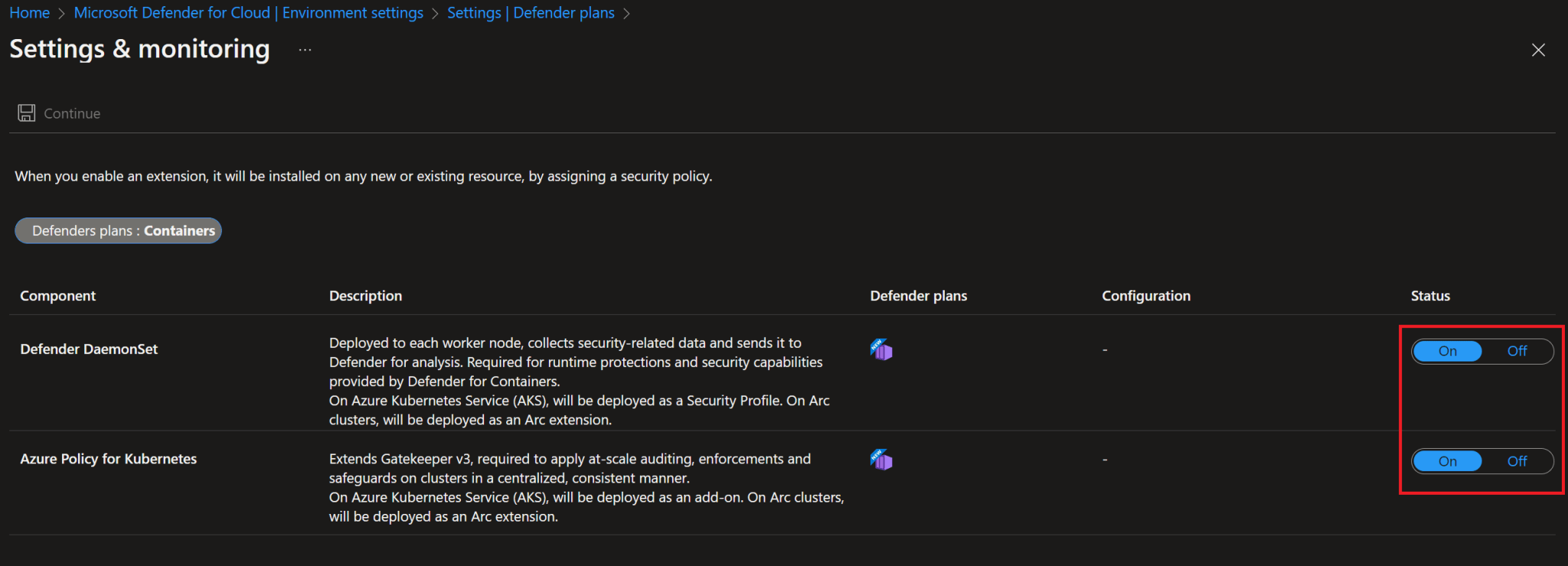Open the more options ellipsis next to title
Image resolution: width=1568 pixels, height=566 pixels.
click(x=305, y=50)
